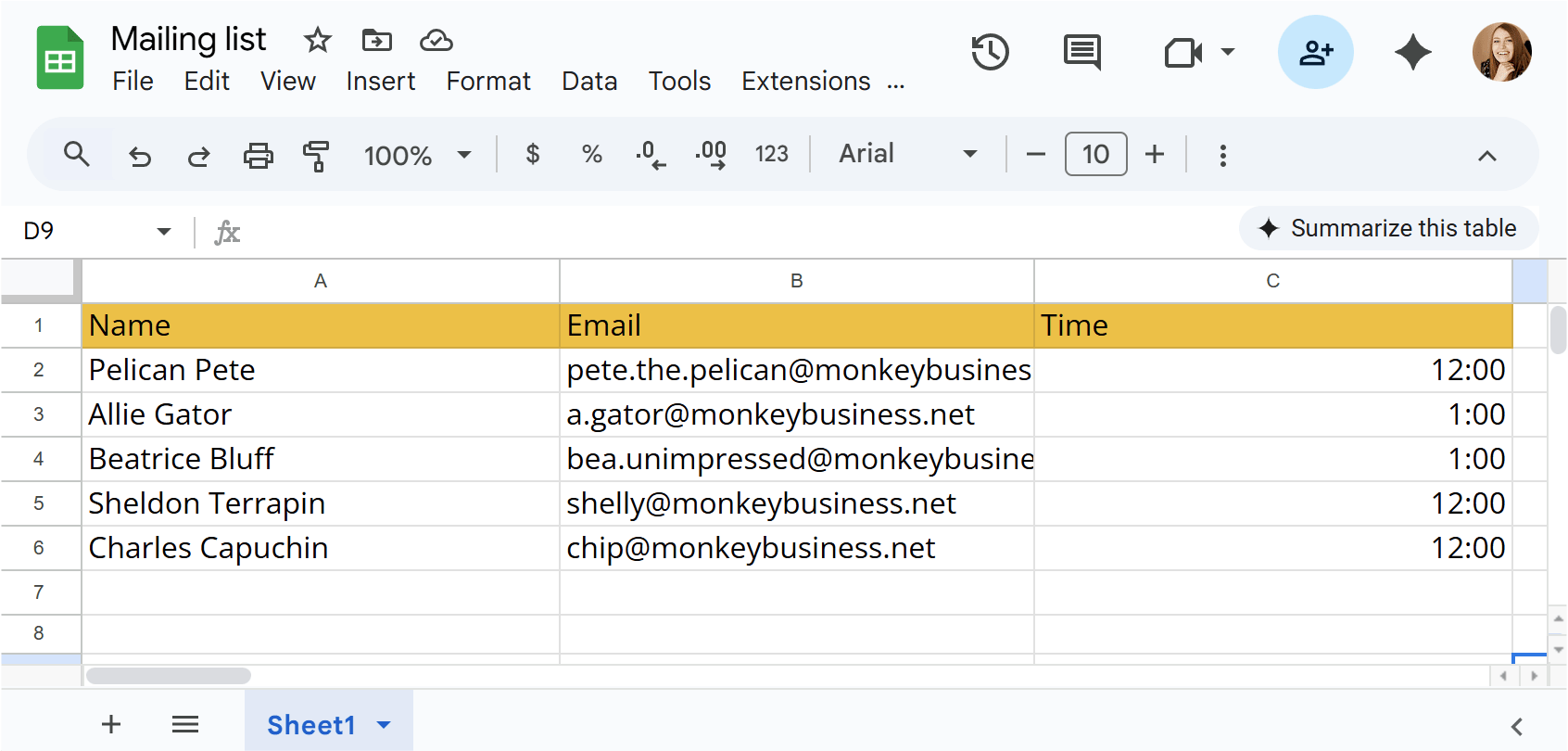Image resolution: width=1568 pixels, height=751 pixels.
Task: Redo the last action
Action: 198,155
